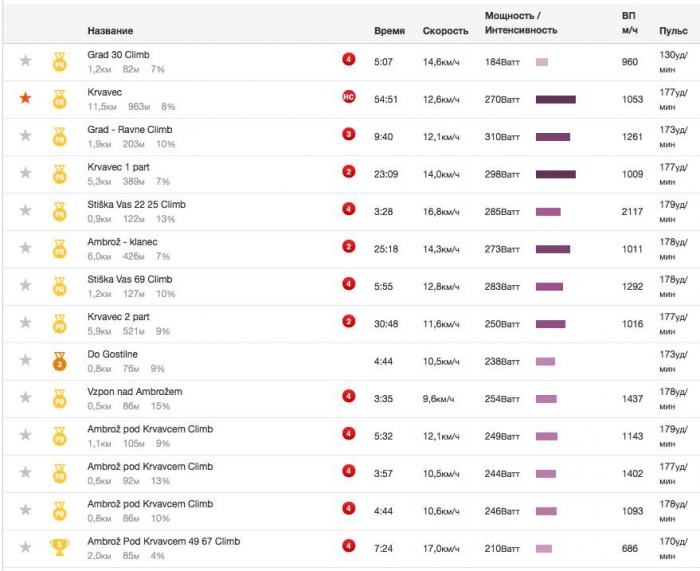This screenshot has width=700, height=571.
Task: Sort by the Скорость column header
Action: [445, 31]
